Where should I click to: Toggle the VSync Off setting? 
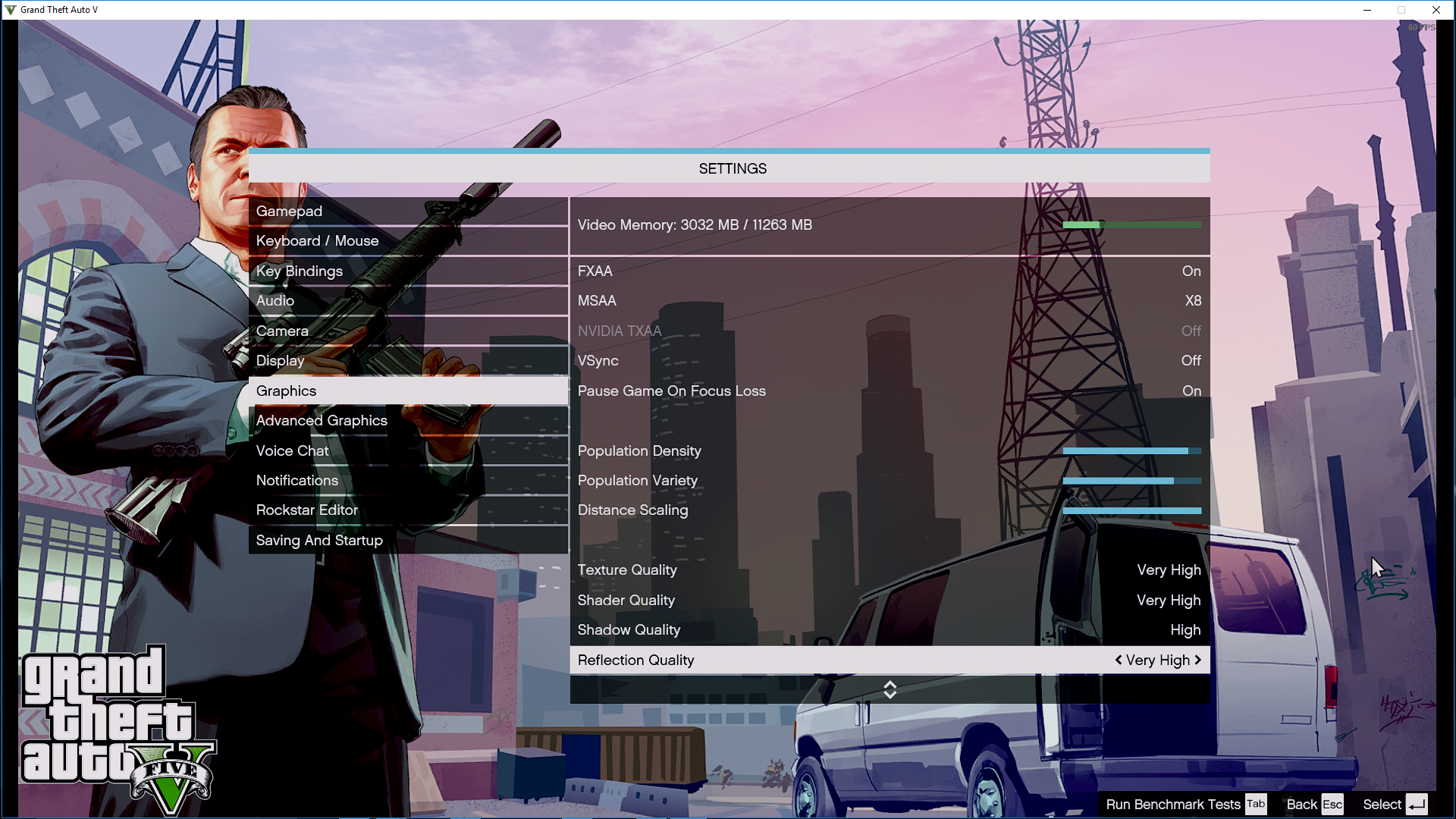coord(1191,361)
